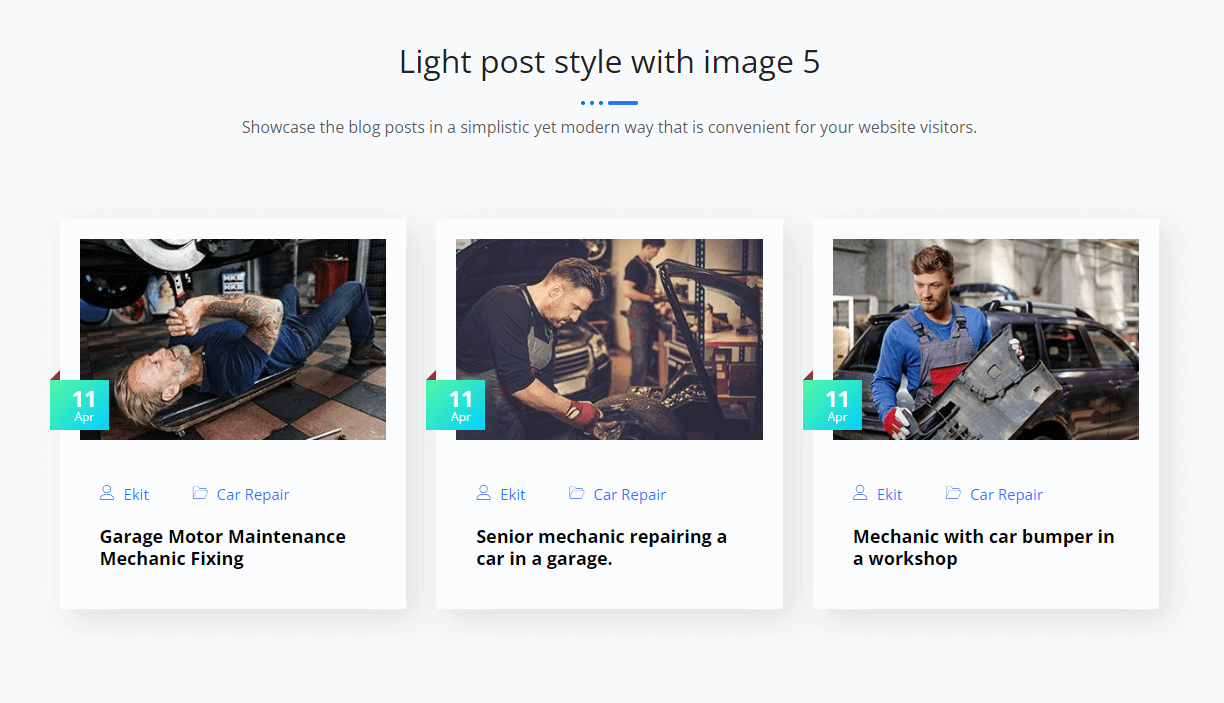Click the user icon on the Senior mechanic post

click(x=484, y=493)
